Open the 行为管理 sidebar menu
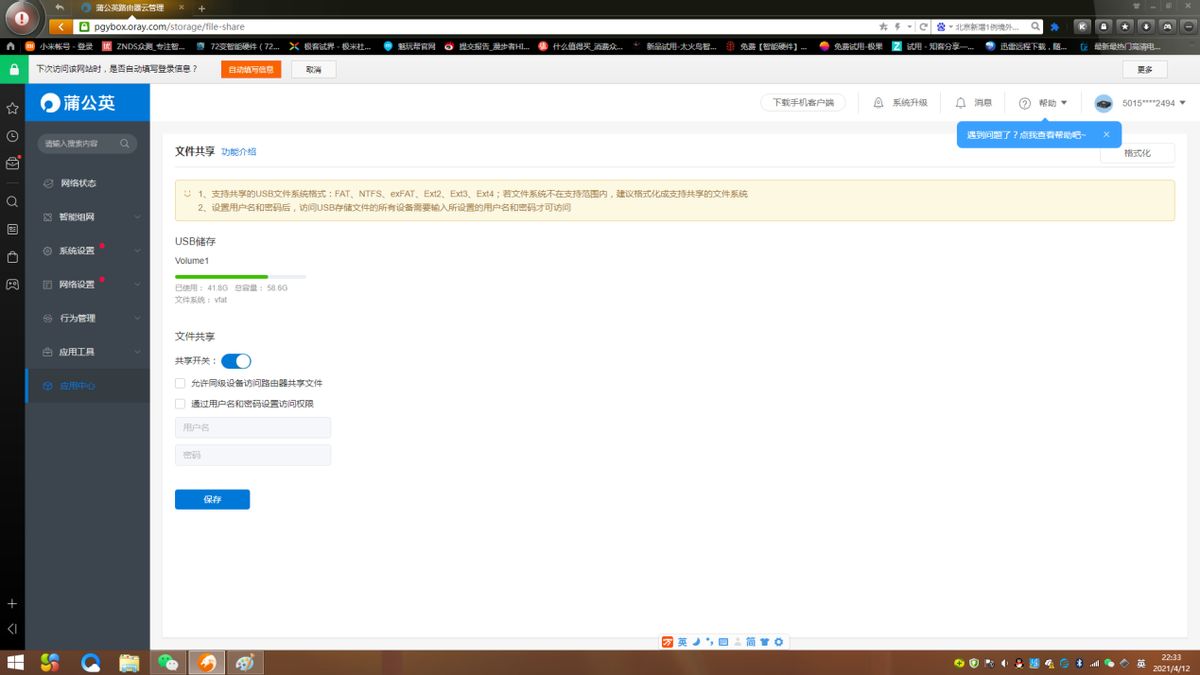 coord(87,318)
